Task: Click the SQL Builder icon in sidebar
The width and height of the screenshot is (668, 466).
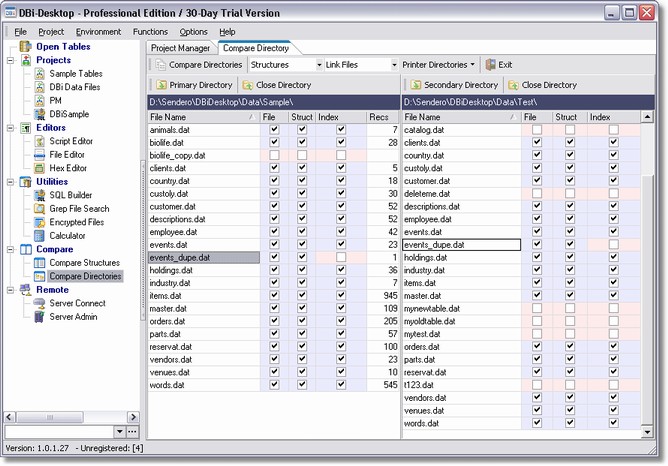Action: [39, 195]
